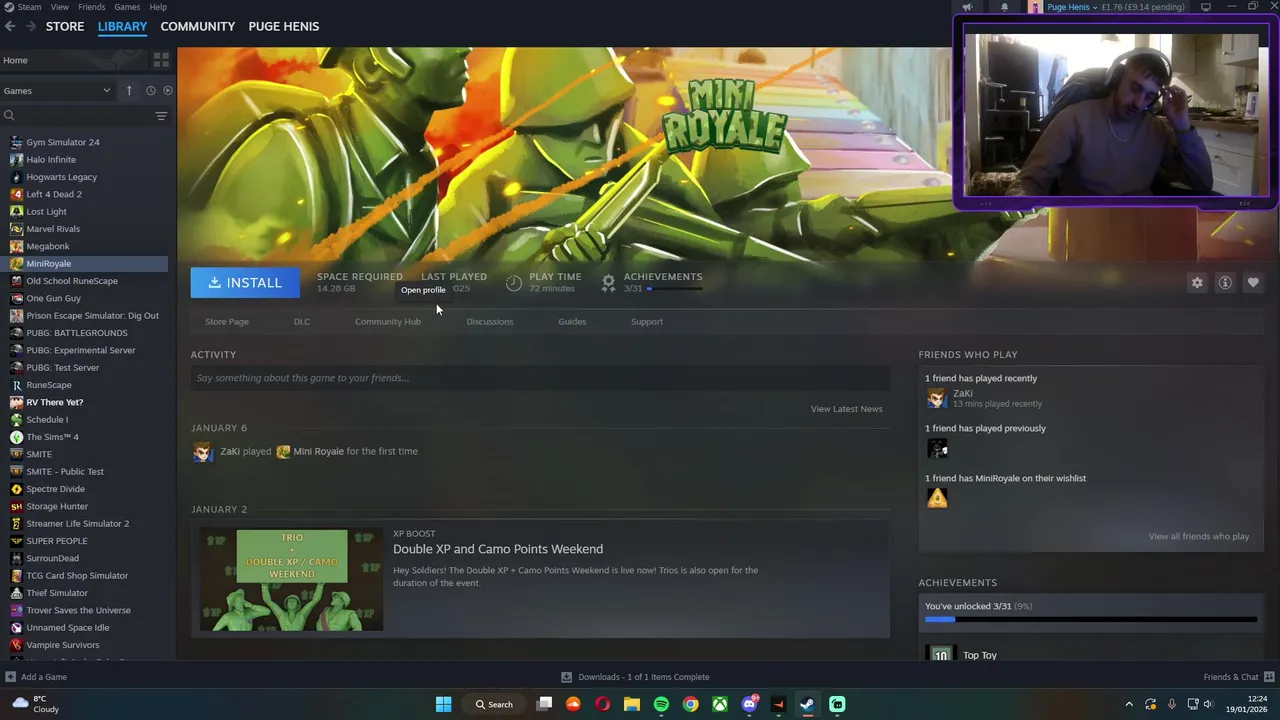The height and width of the screenshot is (720, 1280).
Task: Open Double XP and Camo Points Weekend article
Action: pos(498,549)
